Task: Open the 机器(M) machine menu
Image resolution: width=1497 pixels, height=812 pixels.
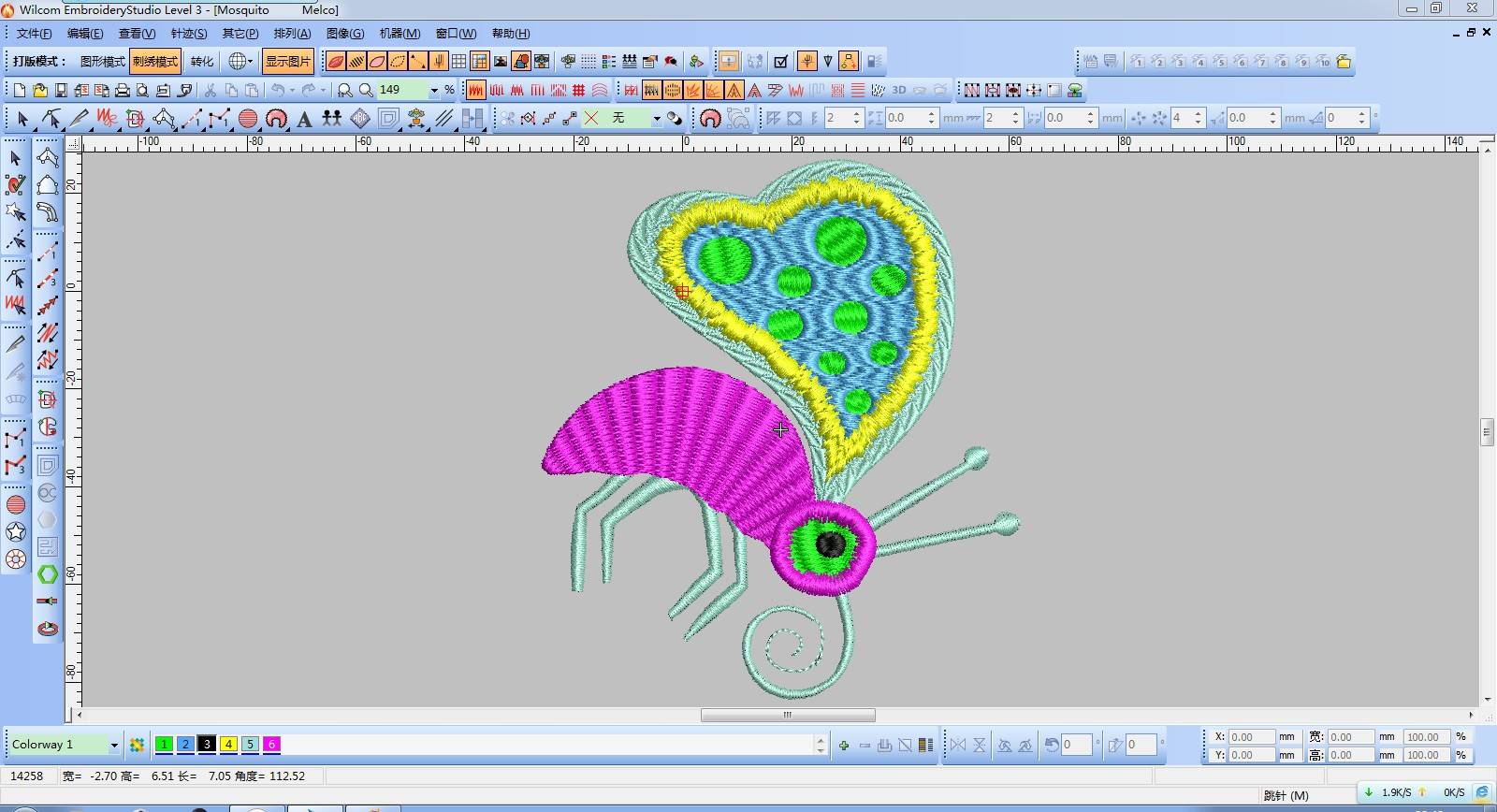Action: coord(400,34)
